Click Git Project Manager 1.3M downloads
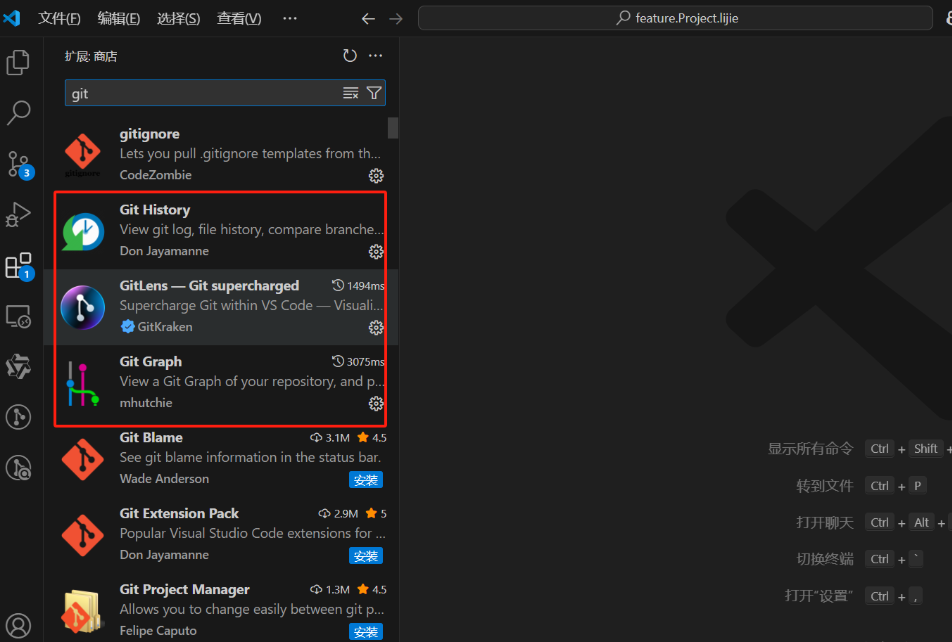The width and height of the screenshot is (952, 642). [330, 589]
